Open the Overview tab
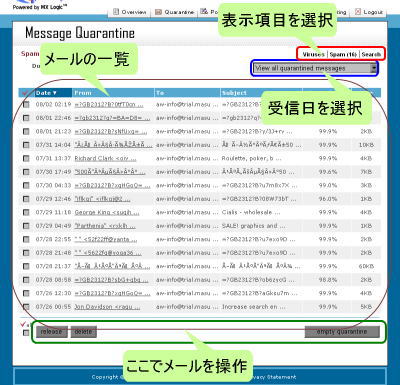400x385 pixels. pyautogui.click(x=130, y=12)
